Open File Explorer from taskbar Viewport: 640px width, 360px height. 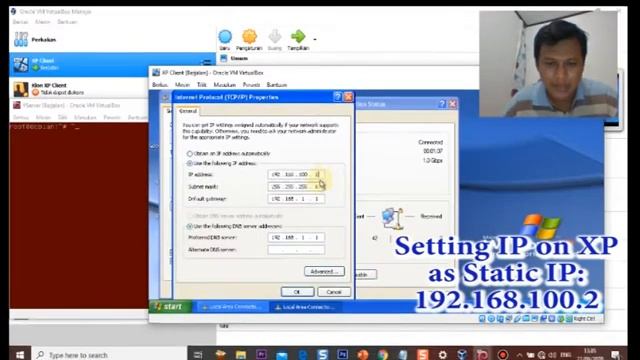coord(240,355)
